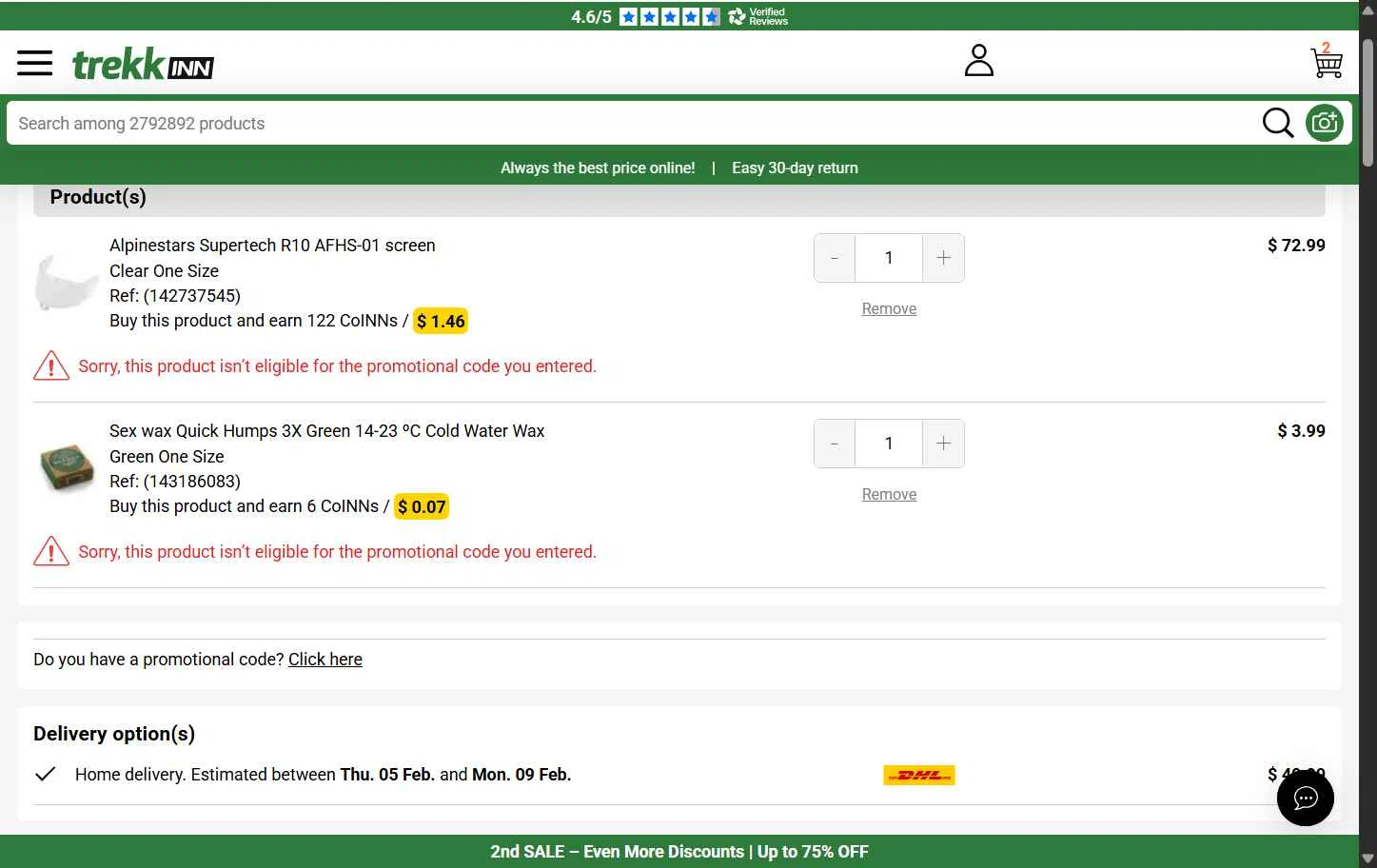Screen dimensions: 1377x868
Task: Click Sex wax quantity value field
Action: click(889, 444)
